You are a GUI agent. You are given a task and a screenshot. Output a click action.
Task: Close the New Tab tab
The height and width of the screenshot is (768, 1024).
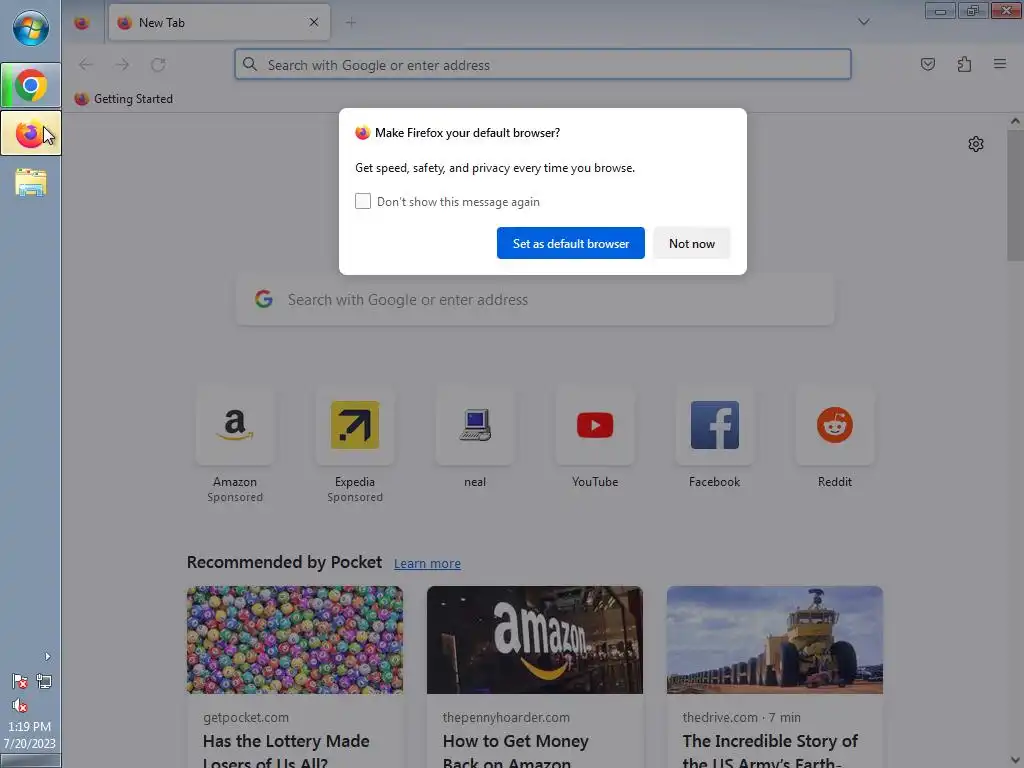pos(313,22)
